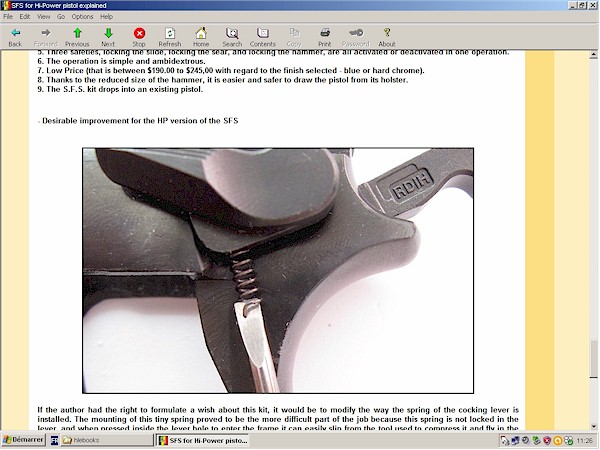The width and height of the screenshot is (600, 450).
Task: Open the Go menu
Action: pyautogui.click(x=61, y=16)
